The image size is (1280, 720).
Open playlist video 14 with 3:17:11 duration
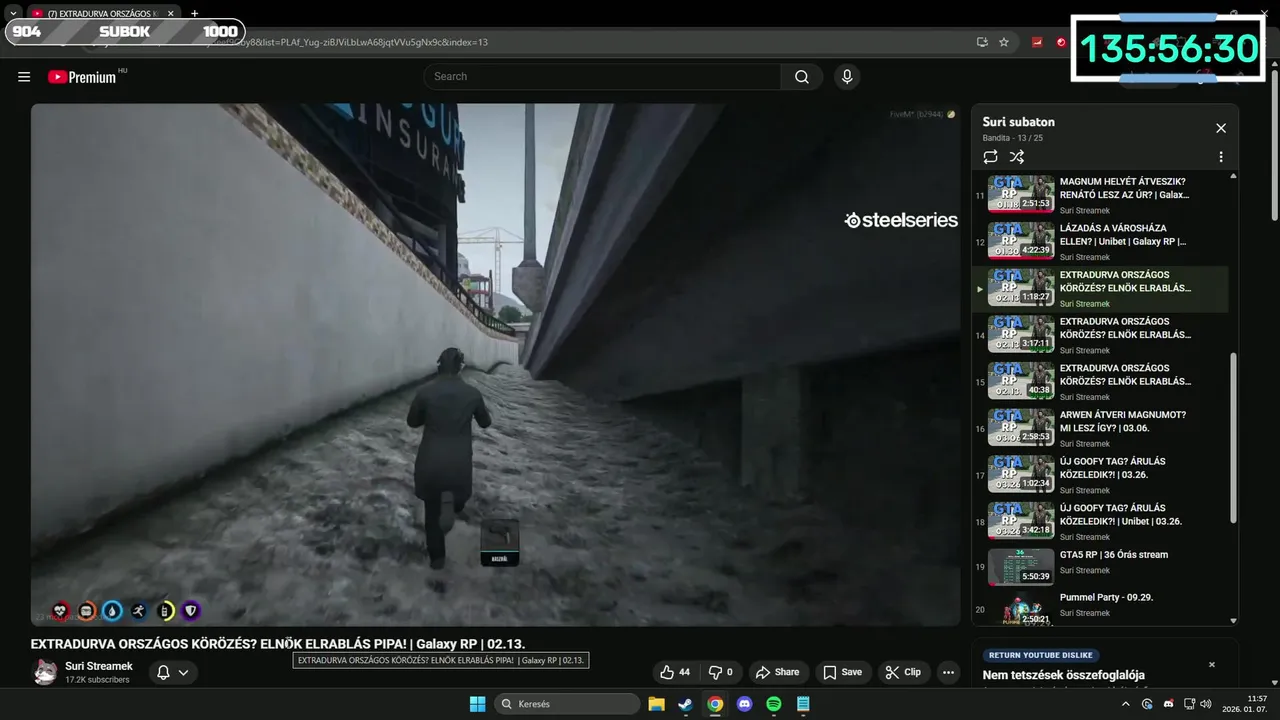coord(1100,335)
